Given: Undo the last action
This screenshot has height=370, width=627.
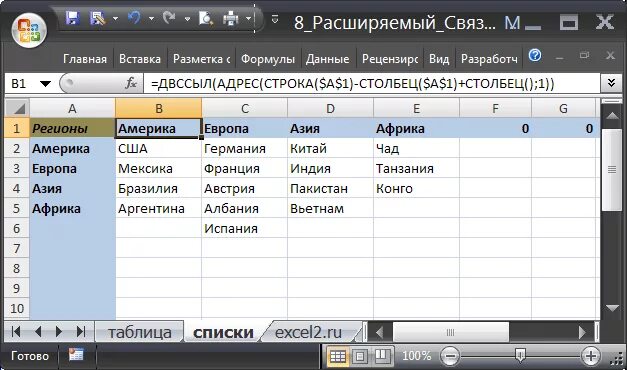Looking at the screenshot, I should pyautogui.click(x=134, y=18).
